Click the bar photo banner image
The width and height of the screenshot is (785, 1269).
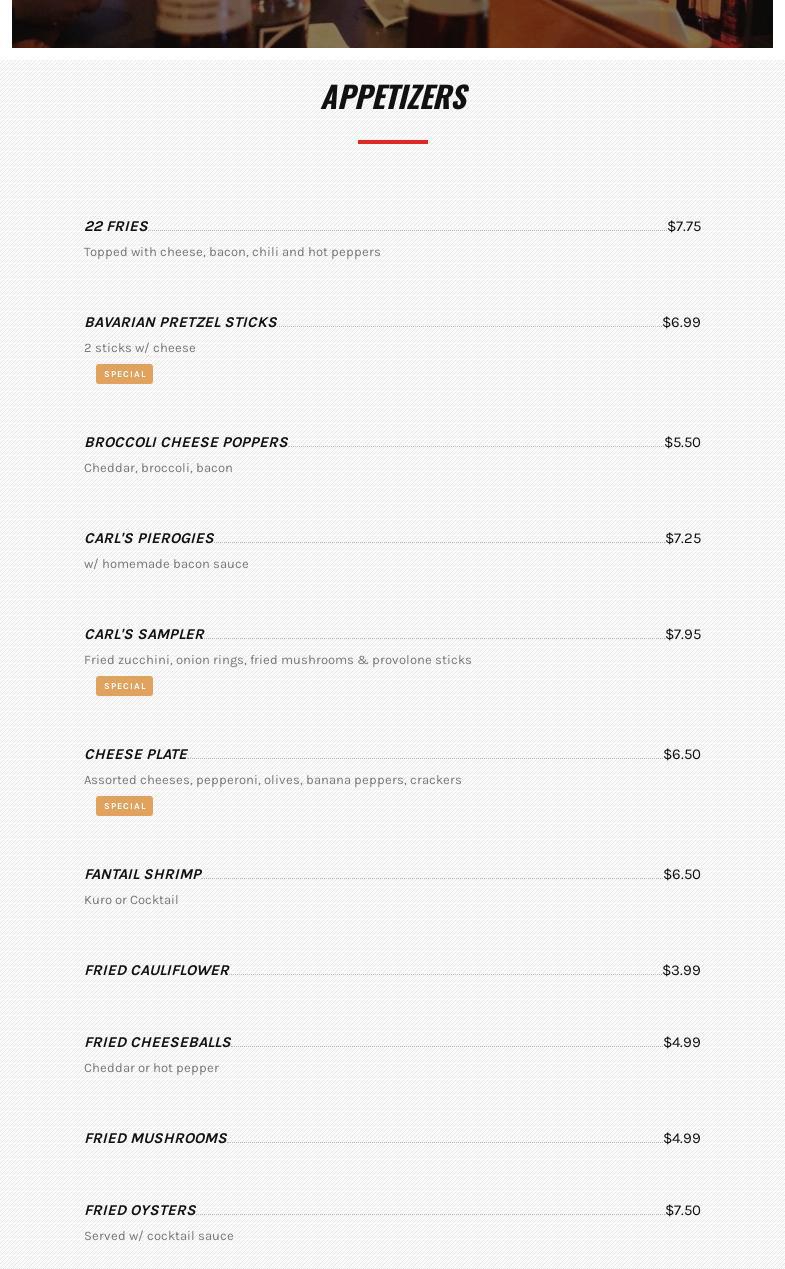[392, 23]
